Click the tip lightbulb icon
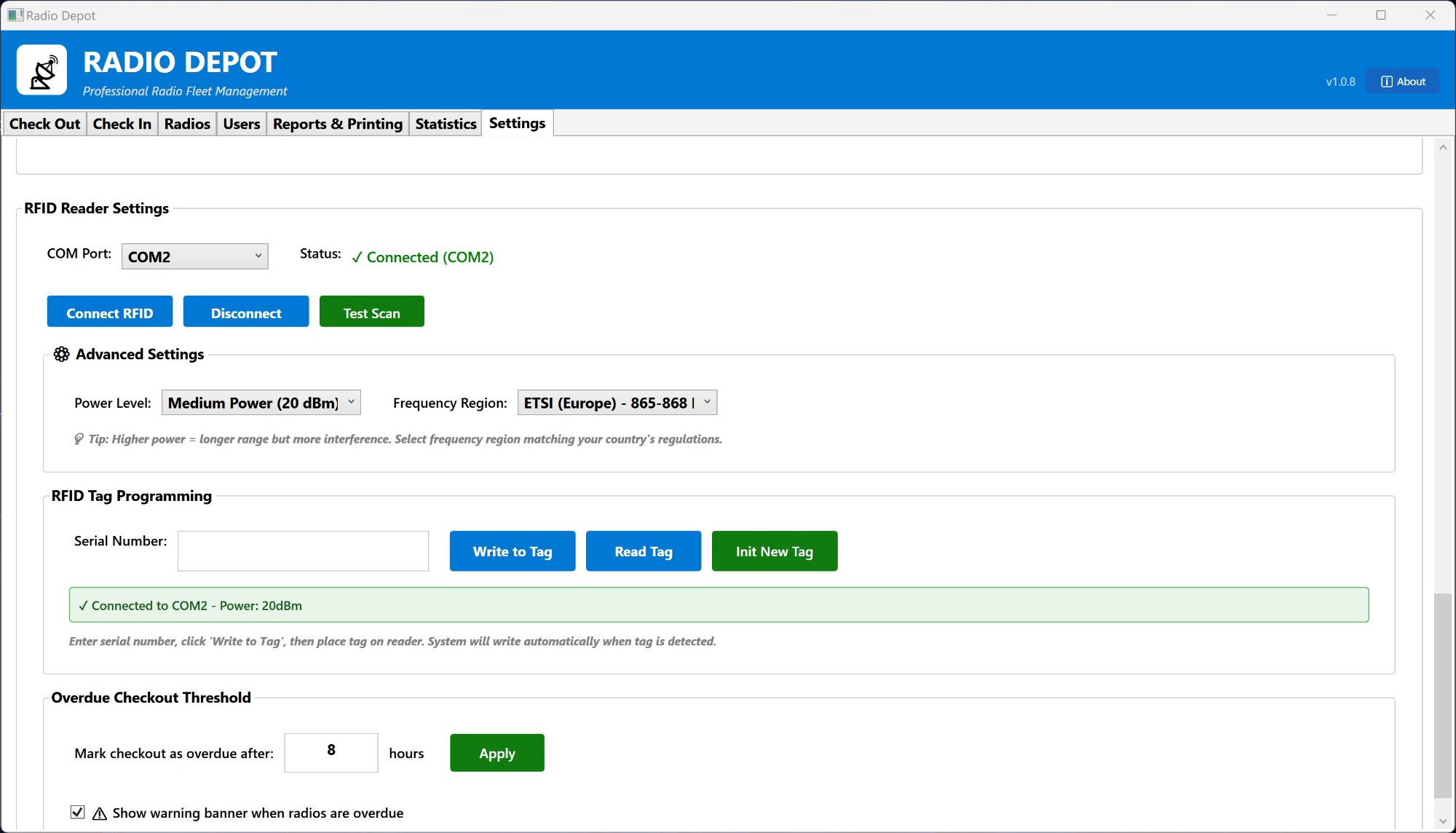This screenshot has height=833, width=1456. [79, 439]
